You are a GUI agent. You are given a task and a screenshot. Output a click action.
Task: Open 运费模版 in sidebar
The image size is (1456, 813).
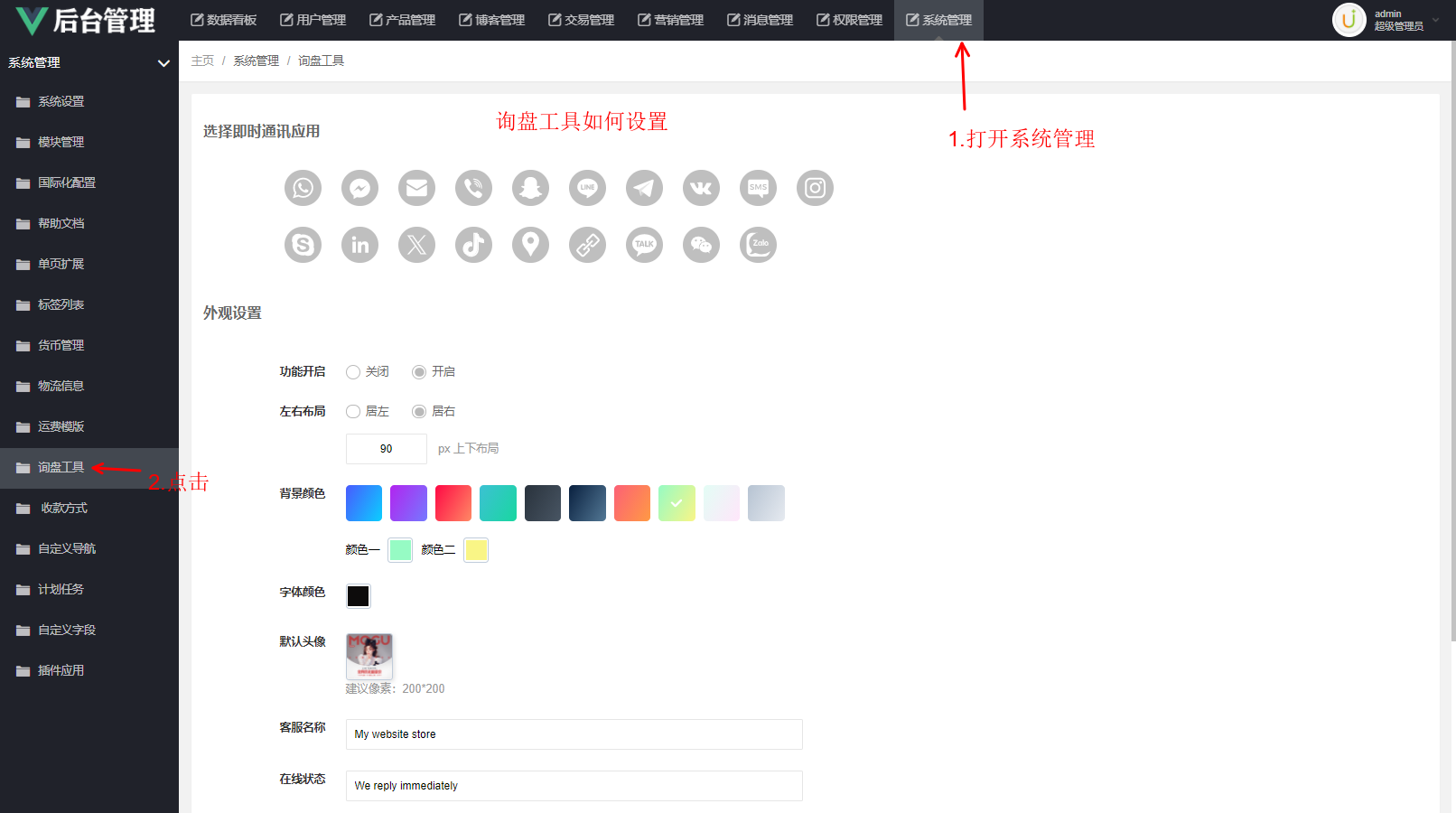tap(89, 427)
